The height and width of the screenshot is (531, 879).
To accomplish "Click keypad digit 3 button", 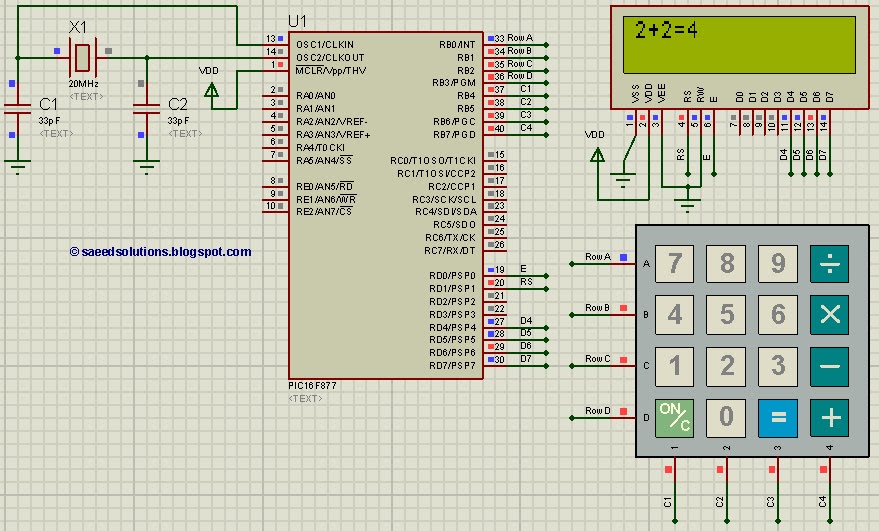I will (778, 367).
